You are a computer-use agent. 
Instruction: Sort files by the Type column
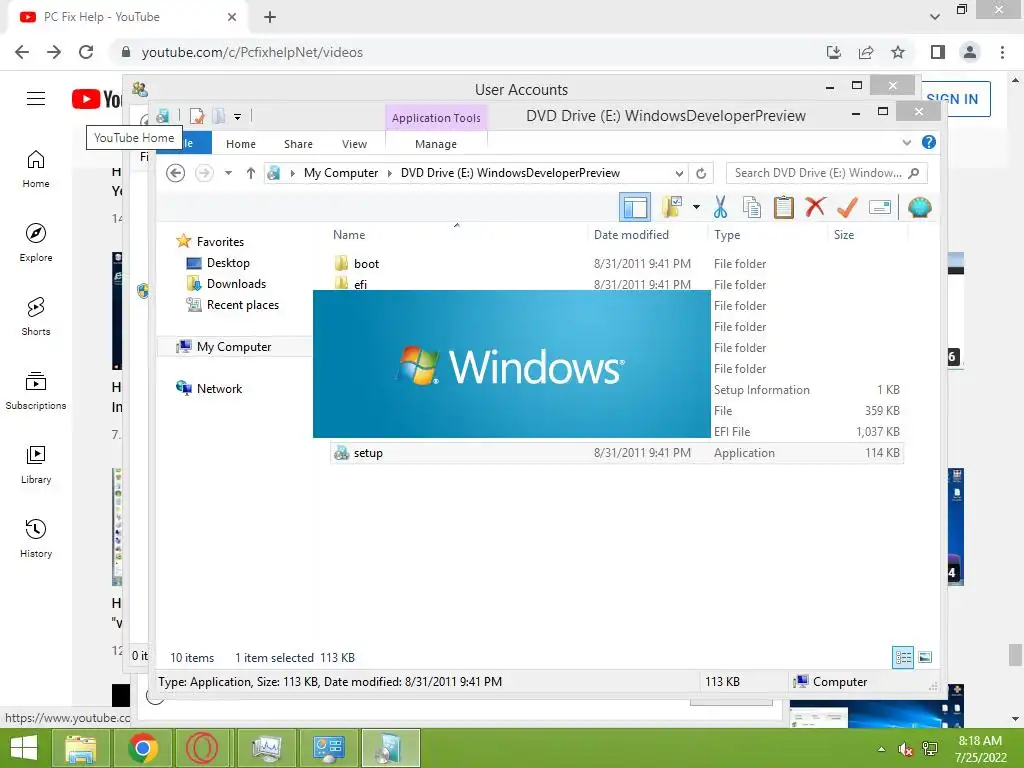click(x=727, y=235)
